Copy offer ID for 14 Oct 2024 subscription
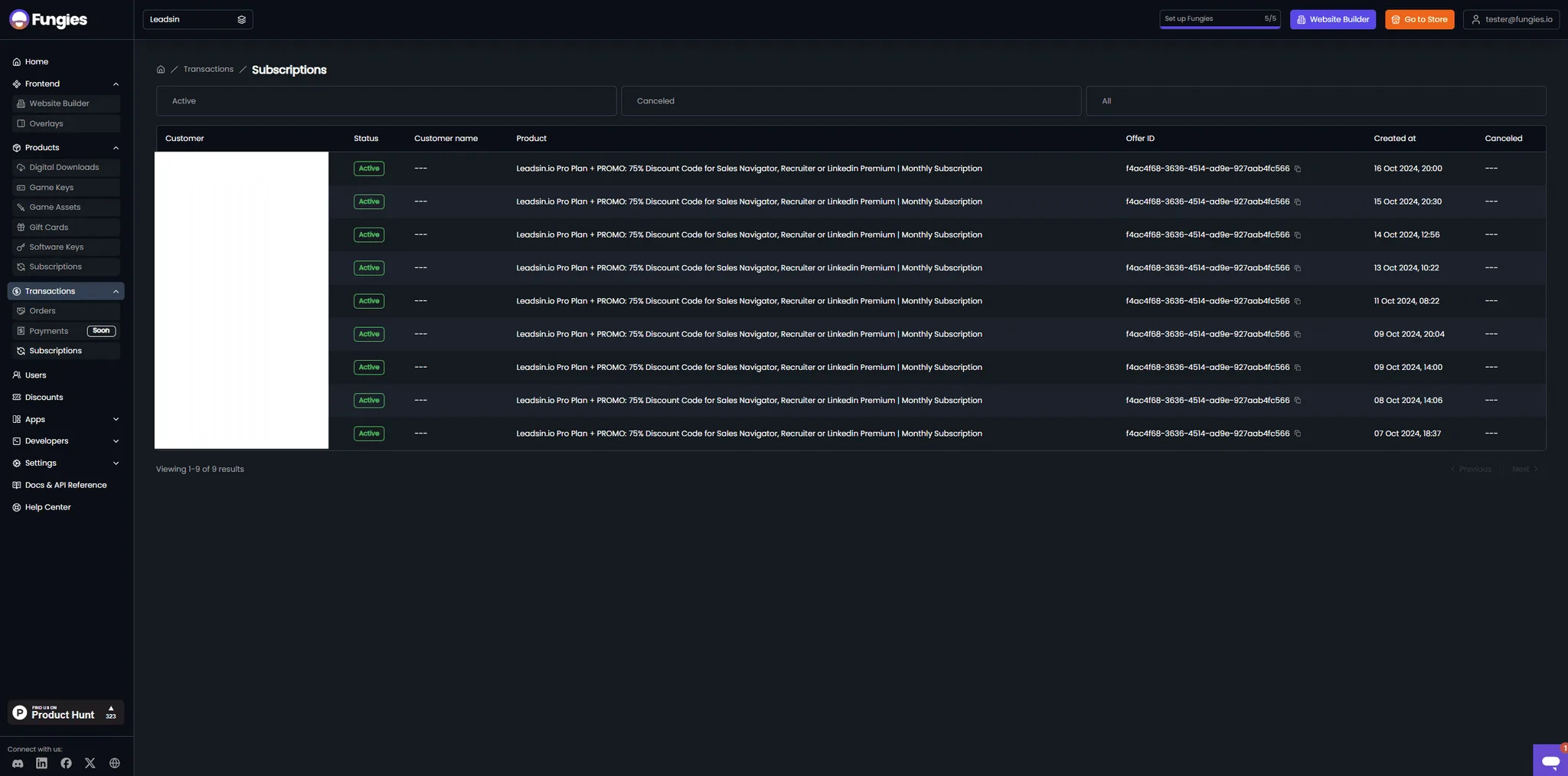The width and height of the screenshot is (1568, 776). click(x=1298, y=235)
